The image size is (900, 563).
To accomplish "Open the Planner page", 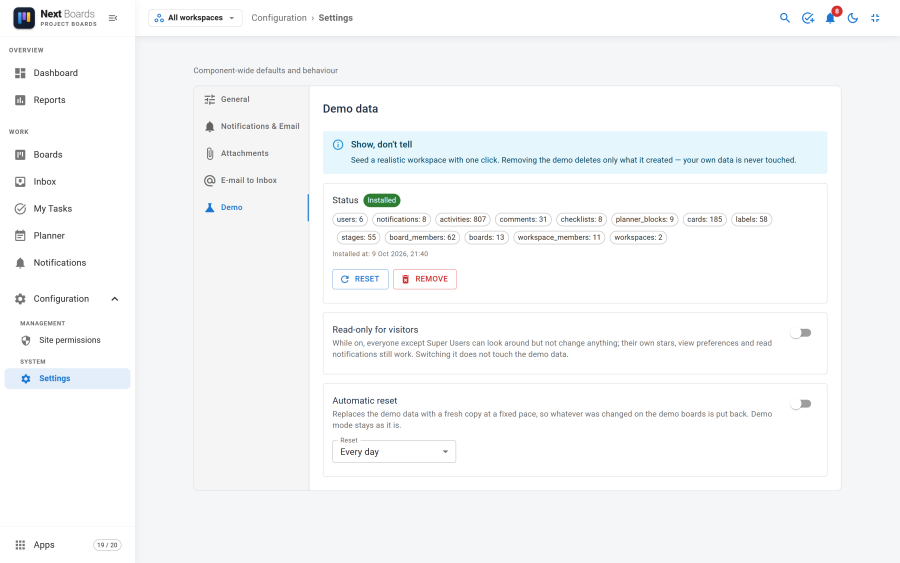I will pyautogui.click(x=67, y=235).
